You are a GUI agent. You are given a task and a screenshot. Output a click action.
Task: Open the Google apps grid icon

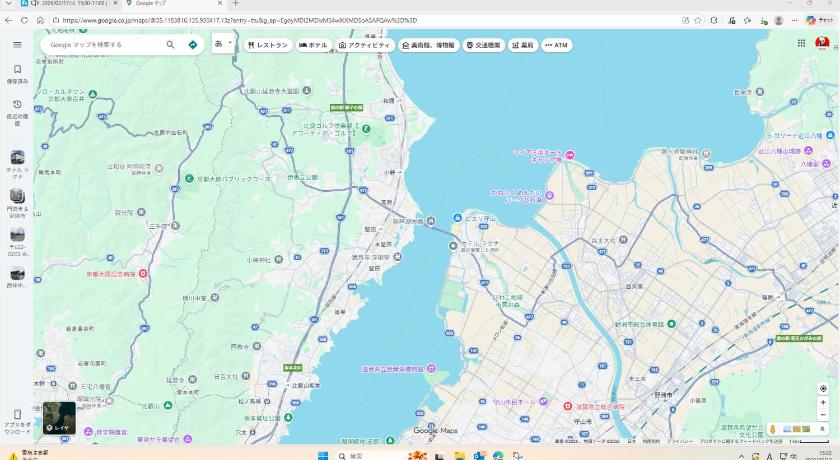tap(802, 43)
